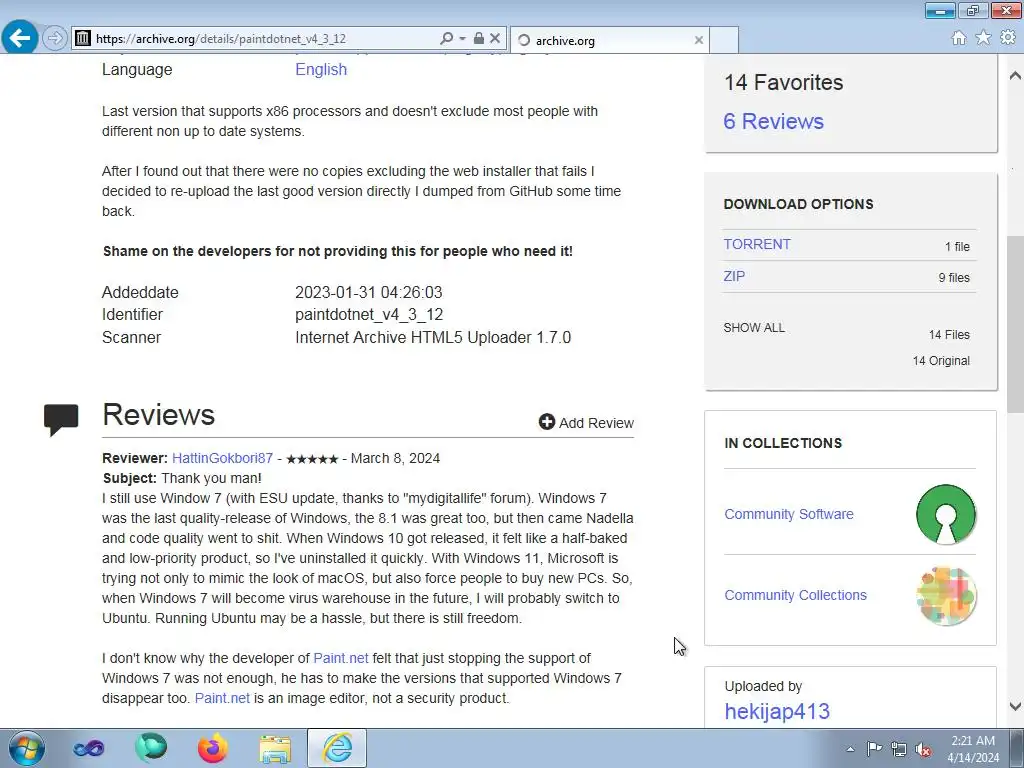Open Windows Explorer folder icon in taskbar

275,748
